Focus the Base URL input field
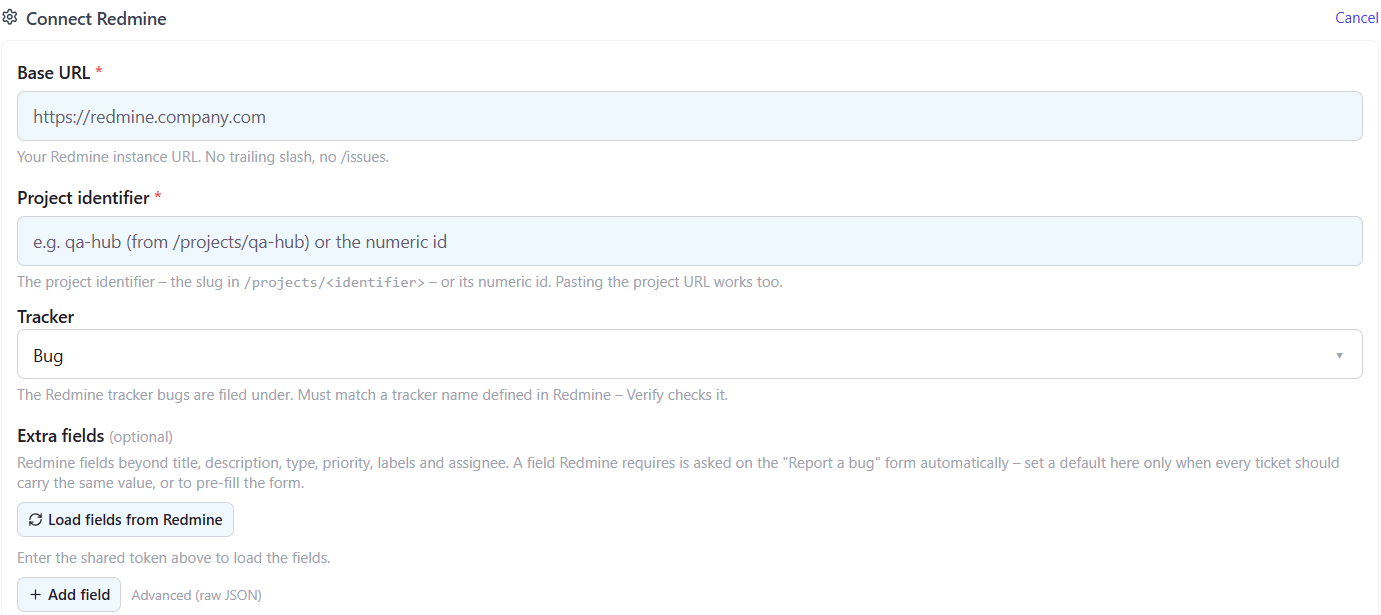The height and width of the screenshot is (615, 1381). click(x=690, y=116)
